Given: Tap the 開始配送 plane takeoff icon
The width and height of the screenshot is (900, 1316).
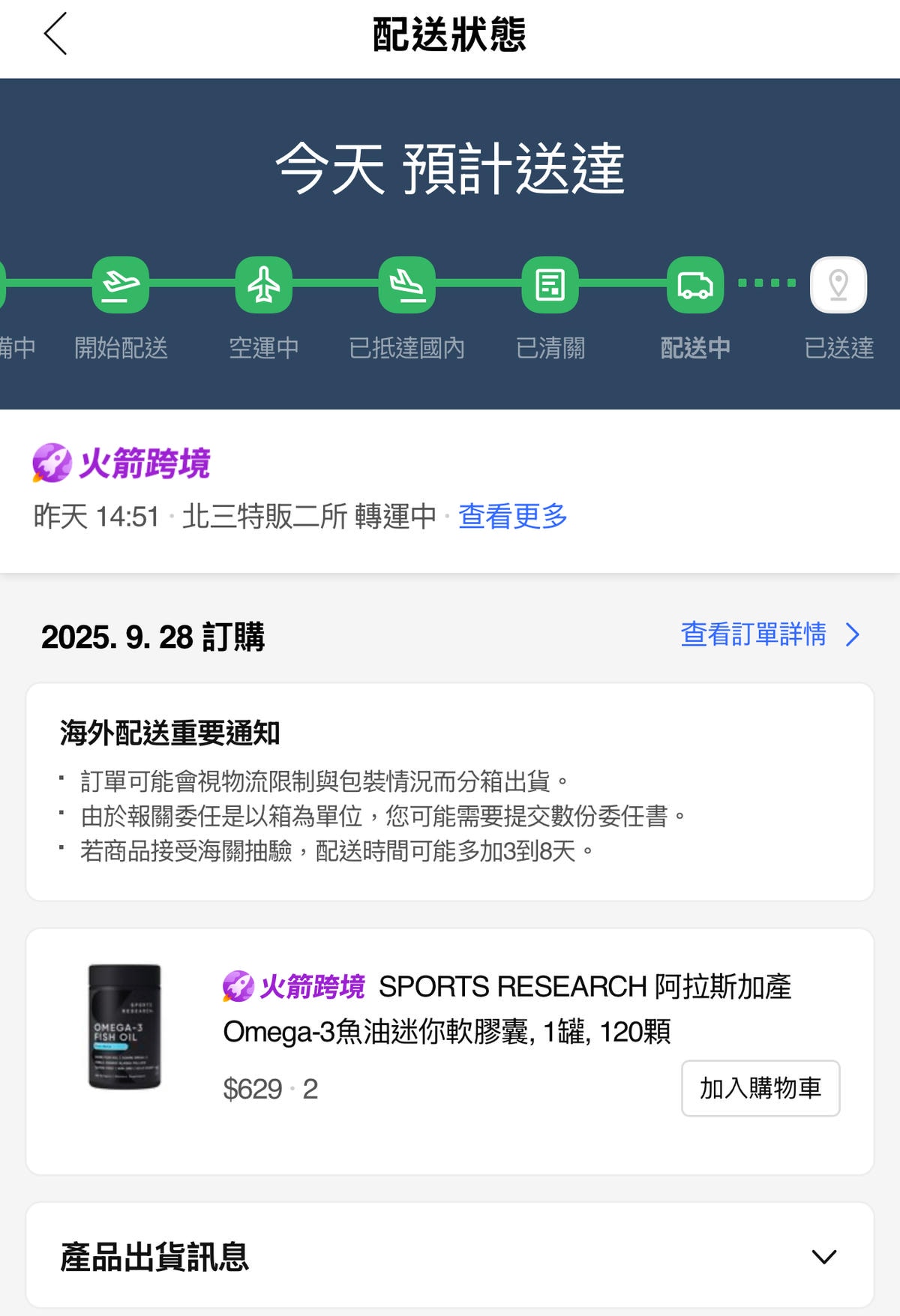Looking at the screenshot, I should pos(121,285).
